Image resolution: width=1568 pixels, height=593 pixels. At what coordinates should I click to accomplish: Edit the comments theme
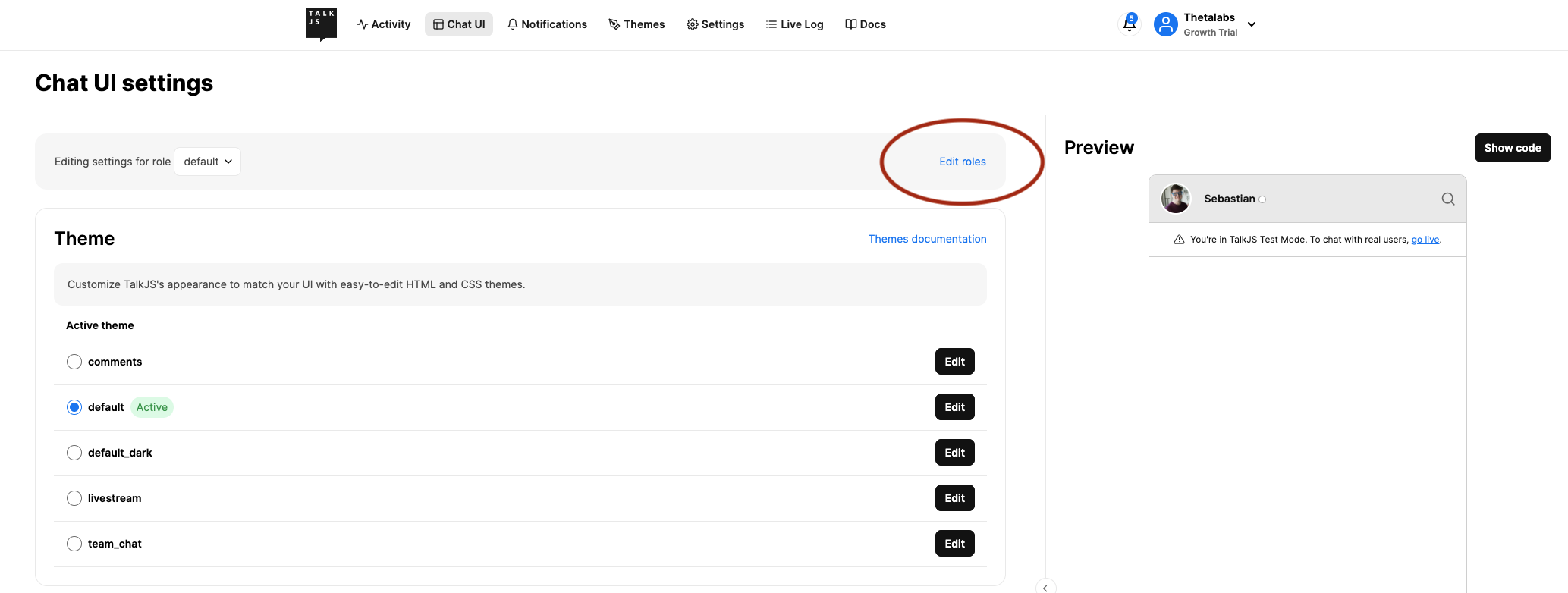954,362
